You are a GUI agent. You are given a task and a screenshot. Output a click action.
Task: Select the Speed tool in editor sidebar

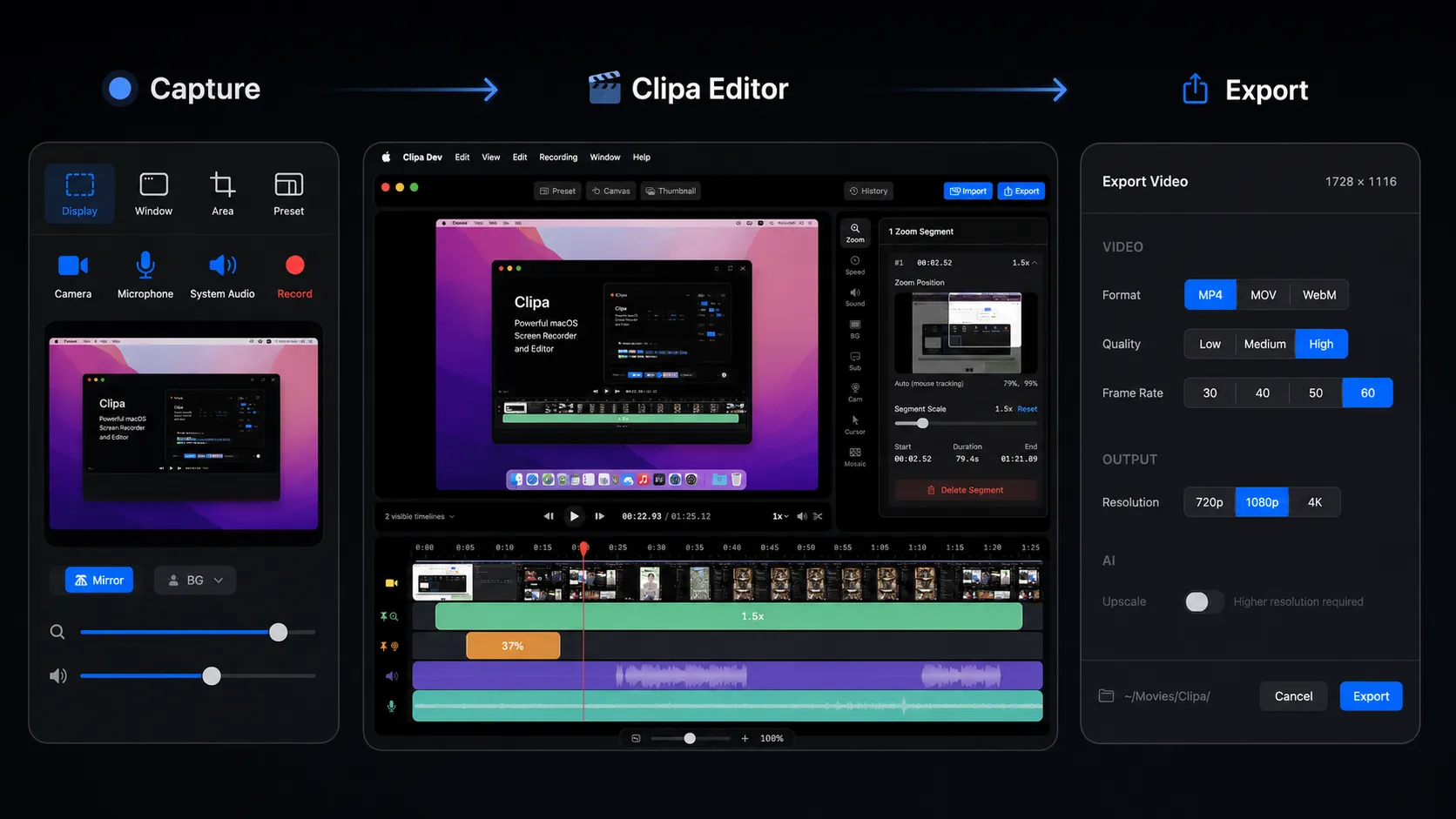point(855,265)
